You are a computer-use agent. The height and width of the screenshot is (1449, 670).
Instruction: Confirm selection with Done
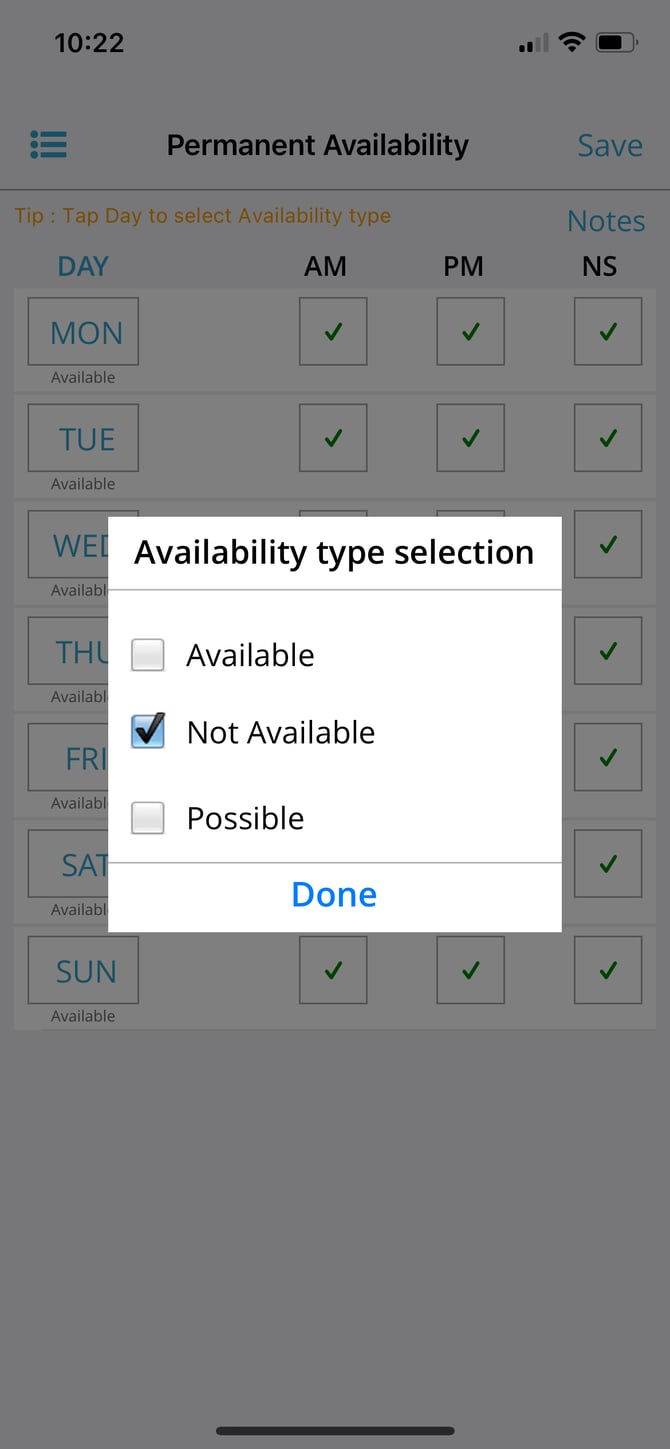pos(334,895)
